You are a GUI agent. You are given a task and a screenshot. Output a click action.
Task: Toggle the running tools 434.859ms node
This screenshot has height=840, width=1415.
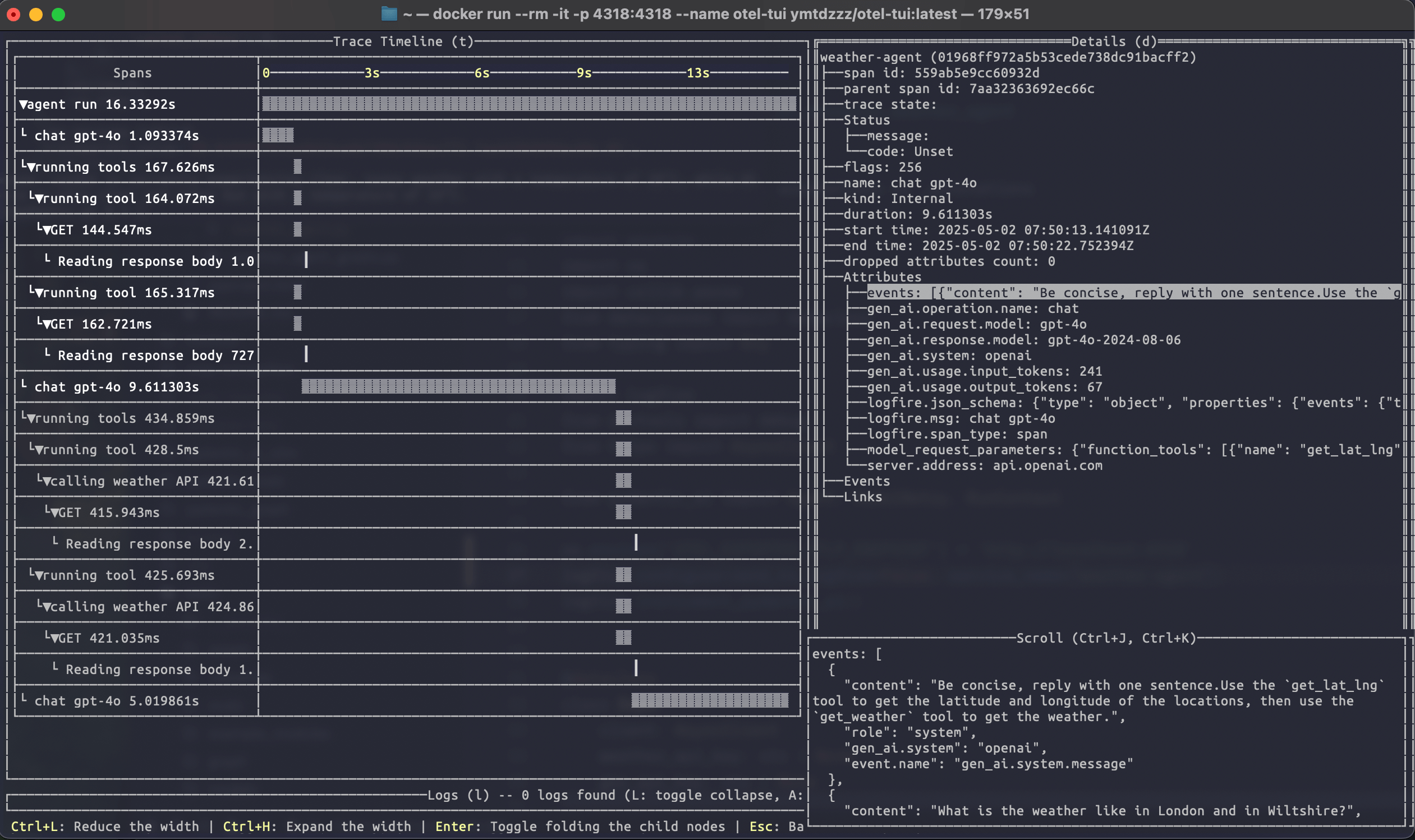[31, 418]
